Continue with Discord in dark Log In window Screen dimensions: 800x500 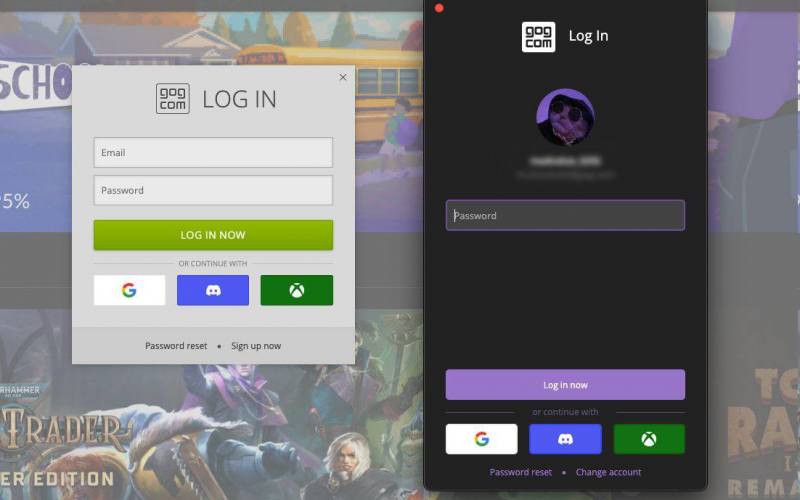pyautogui.click(x=565, y=439)
